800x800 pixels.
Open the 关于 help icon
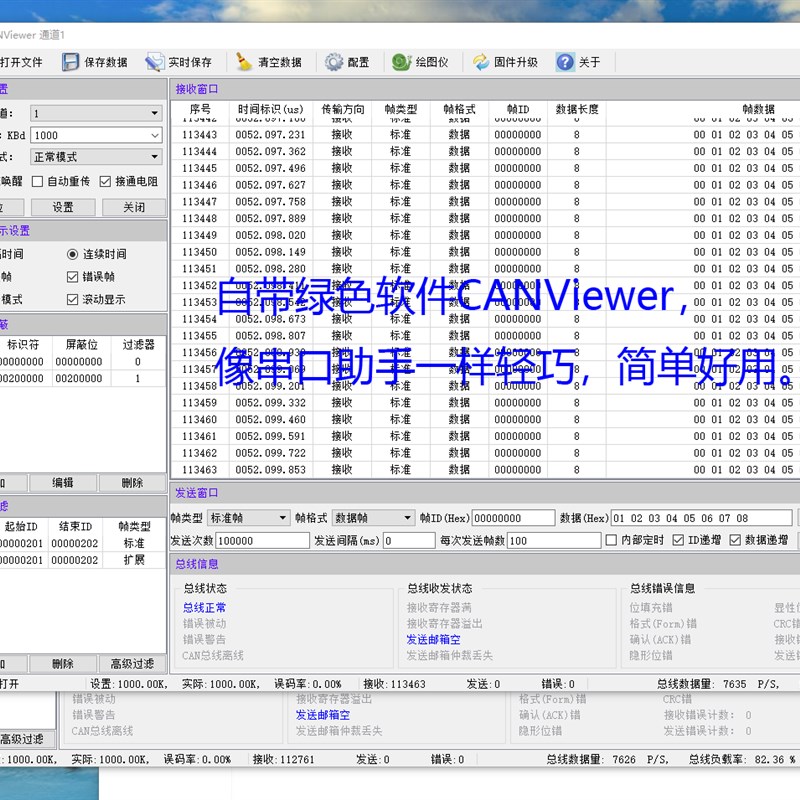click(x=565, y=62)
